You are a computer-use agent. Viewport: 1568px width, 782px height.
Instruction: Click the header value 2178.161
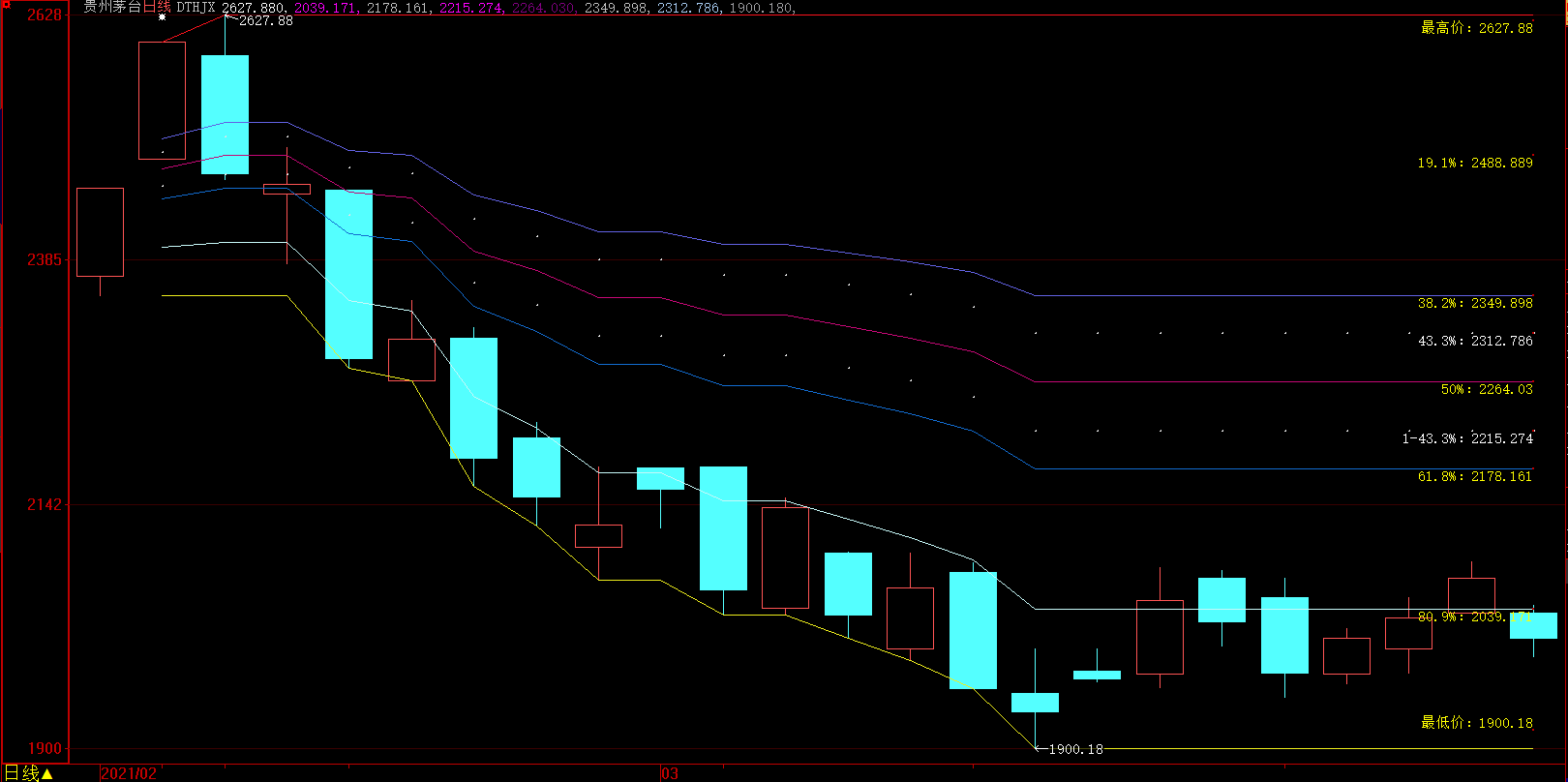[399, 8]
